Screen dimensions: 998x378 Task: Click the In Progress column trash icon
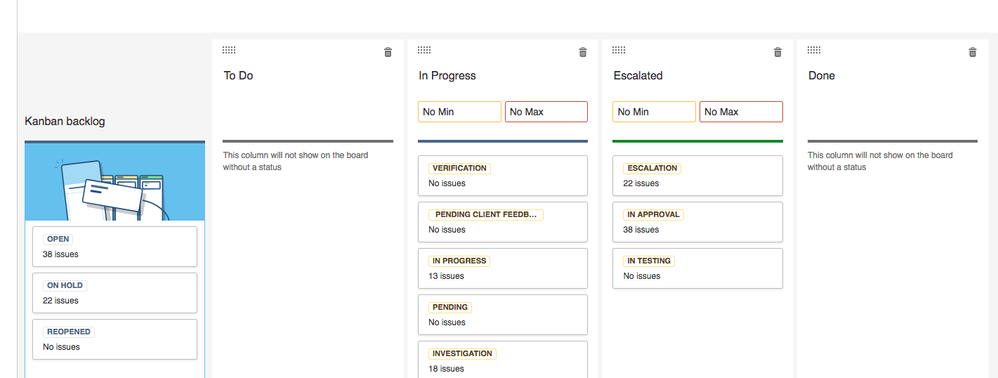[583, 52]
